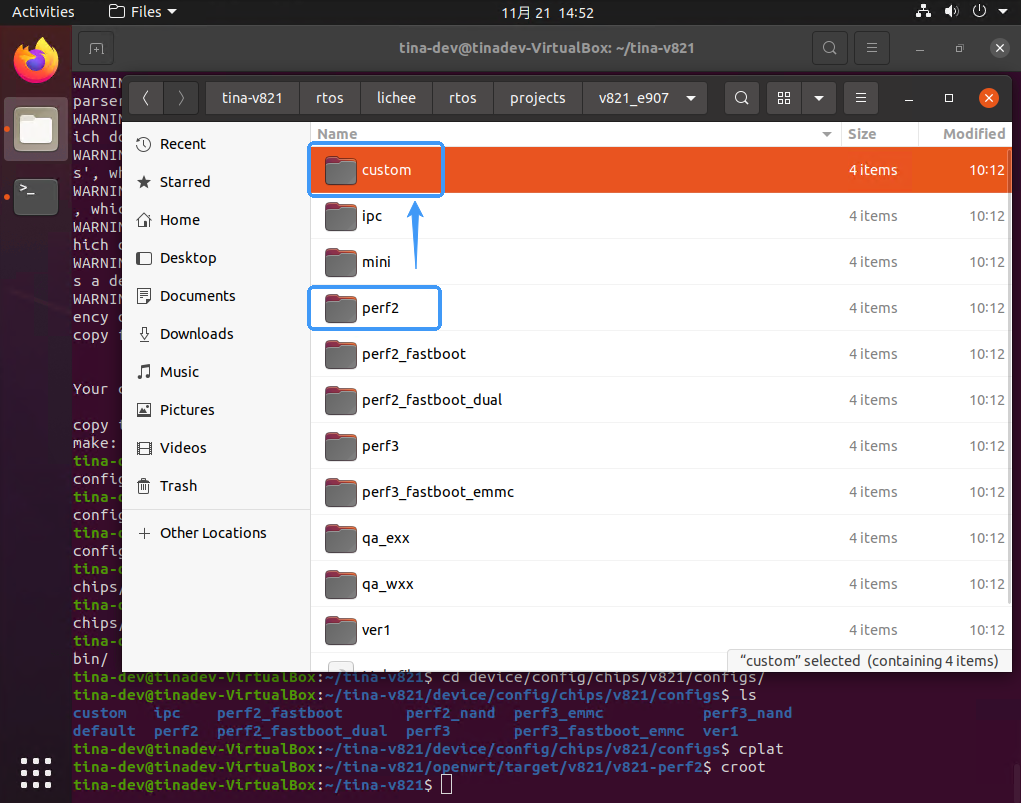Navigate to lichee in the path bar

[x=404, y=98]
